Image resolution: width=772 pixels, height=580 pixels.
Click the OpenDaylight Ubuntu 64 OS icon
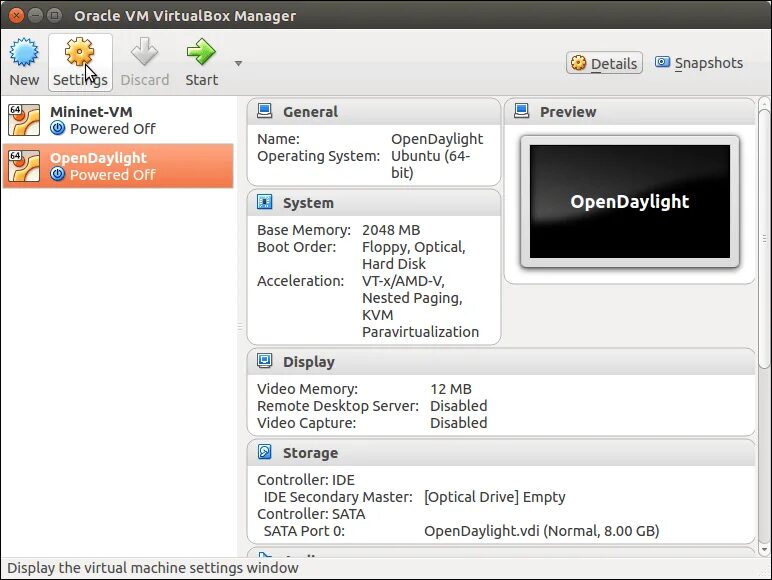click(24, 166)
